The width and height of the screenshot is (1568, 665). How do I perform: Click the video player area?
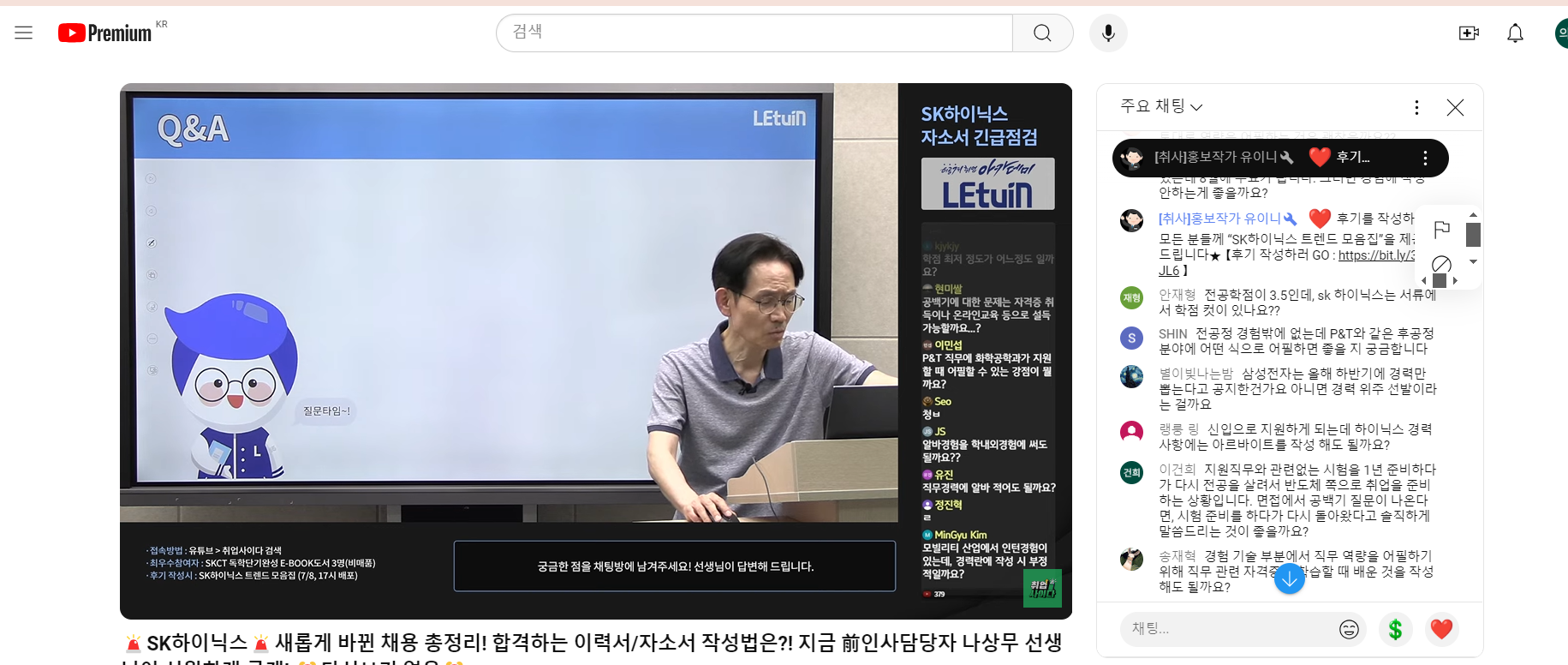point(596,350)
